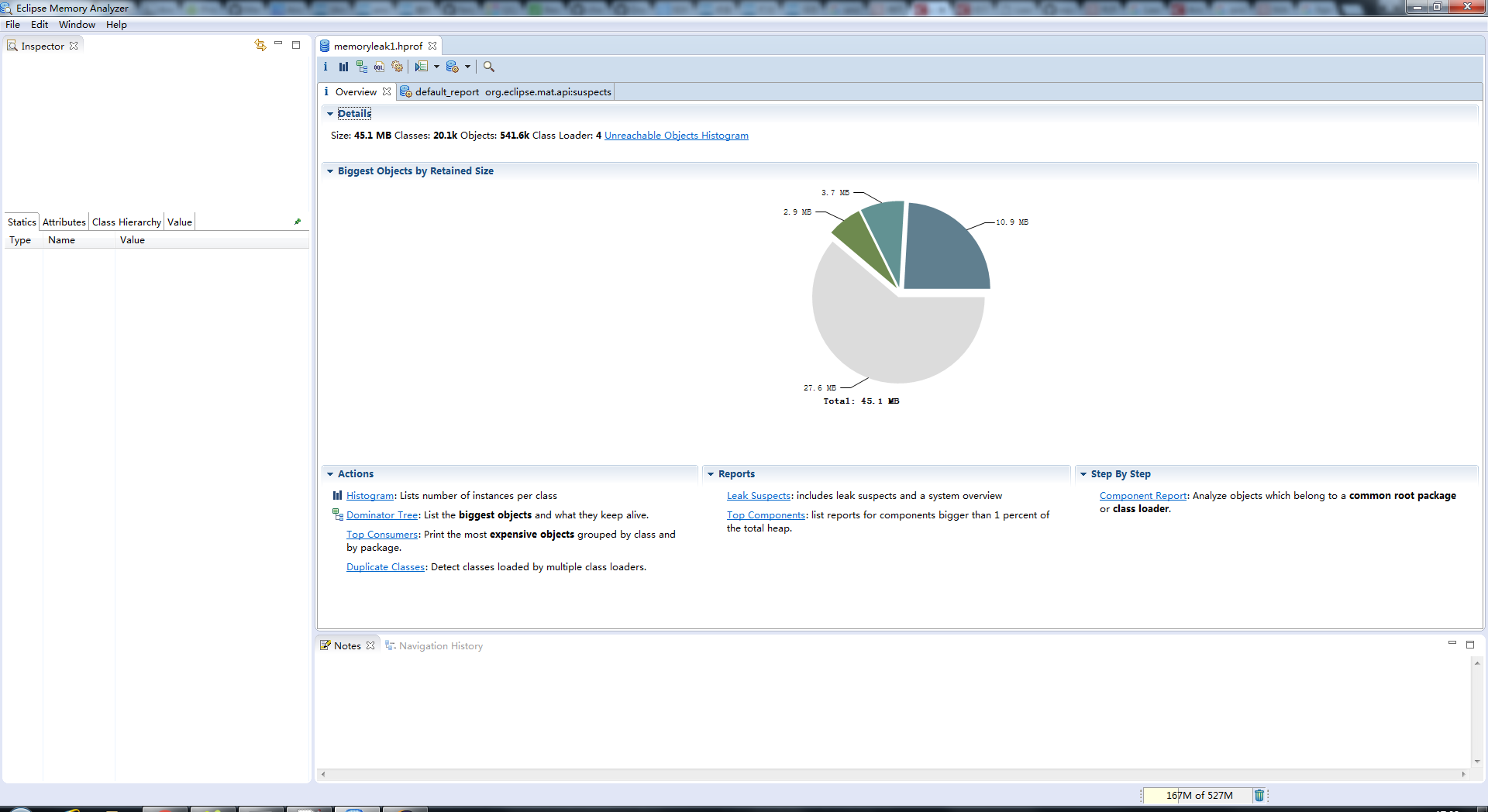Select the Notes tab
This screenshot has height=812, width=1488.
pyautogui.click(x=347, y=645)
